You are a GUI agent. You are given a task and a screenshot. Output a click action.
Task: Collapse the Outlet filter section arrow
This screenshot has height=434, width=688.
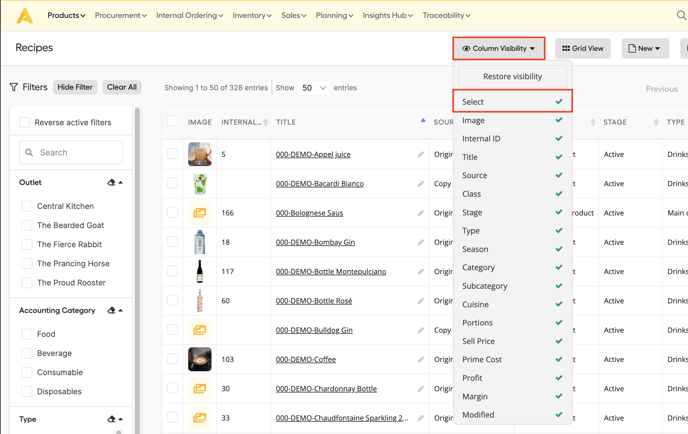click(x=121, y=182)
